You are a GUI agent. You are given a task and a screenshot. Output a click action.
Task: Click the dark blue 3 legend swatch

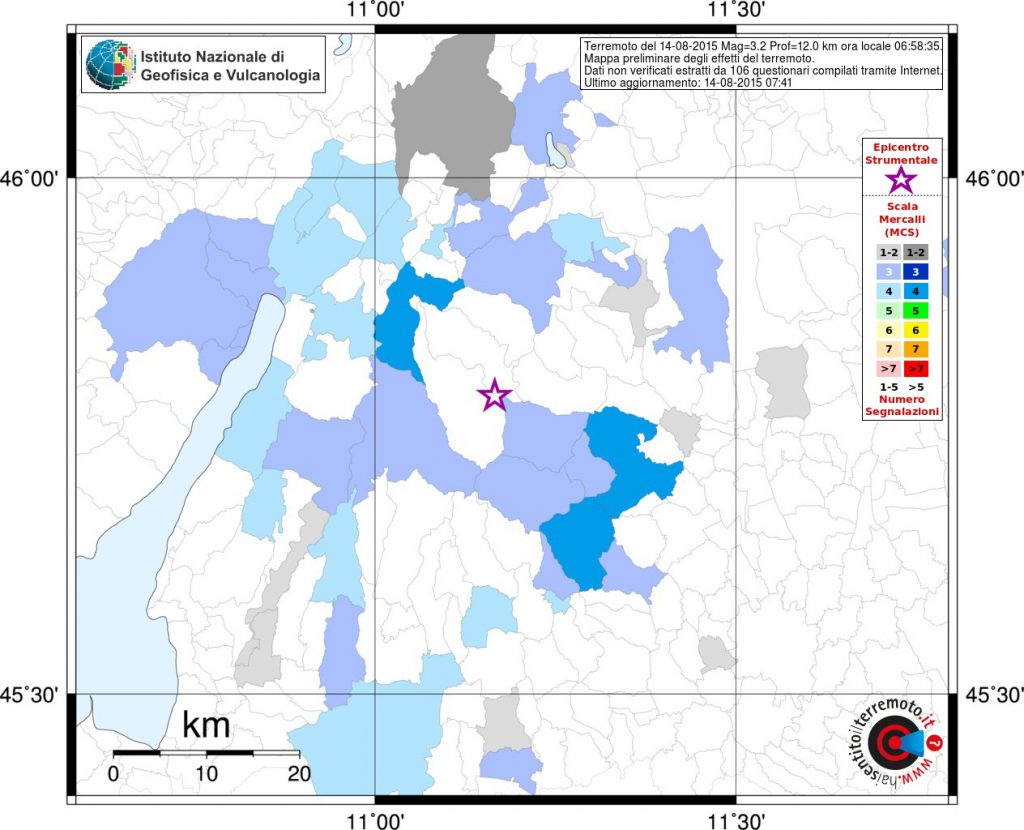[x=916, y=272]
